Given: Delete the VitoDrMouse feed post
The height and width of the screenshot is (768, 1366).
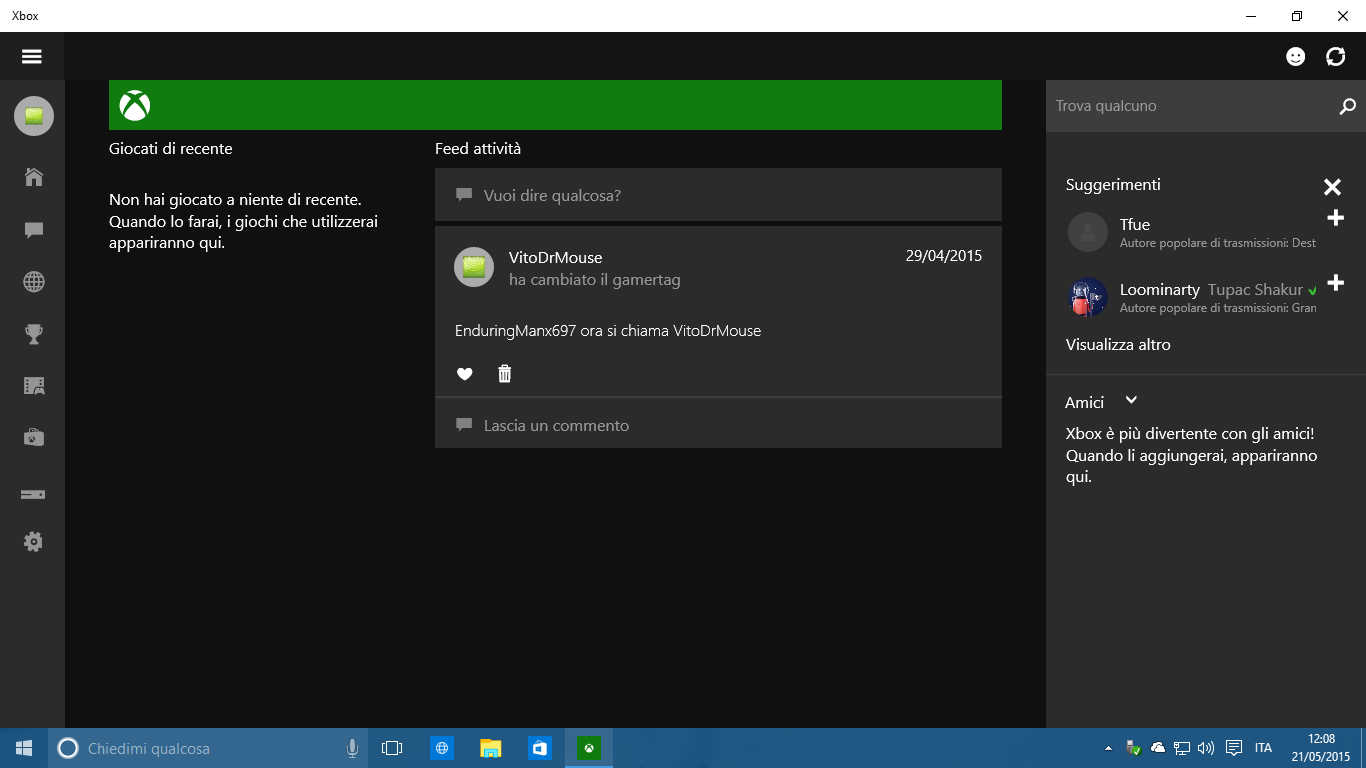Looking at the screenshot, I should [505, 374].
